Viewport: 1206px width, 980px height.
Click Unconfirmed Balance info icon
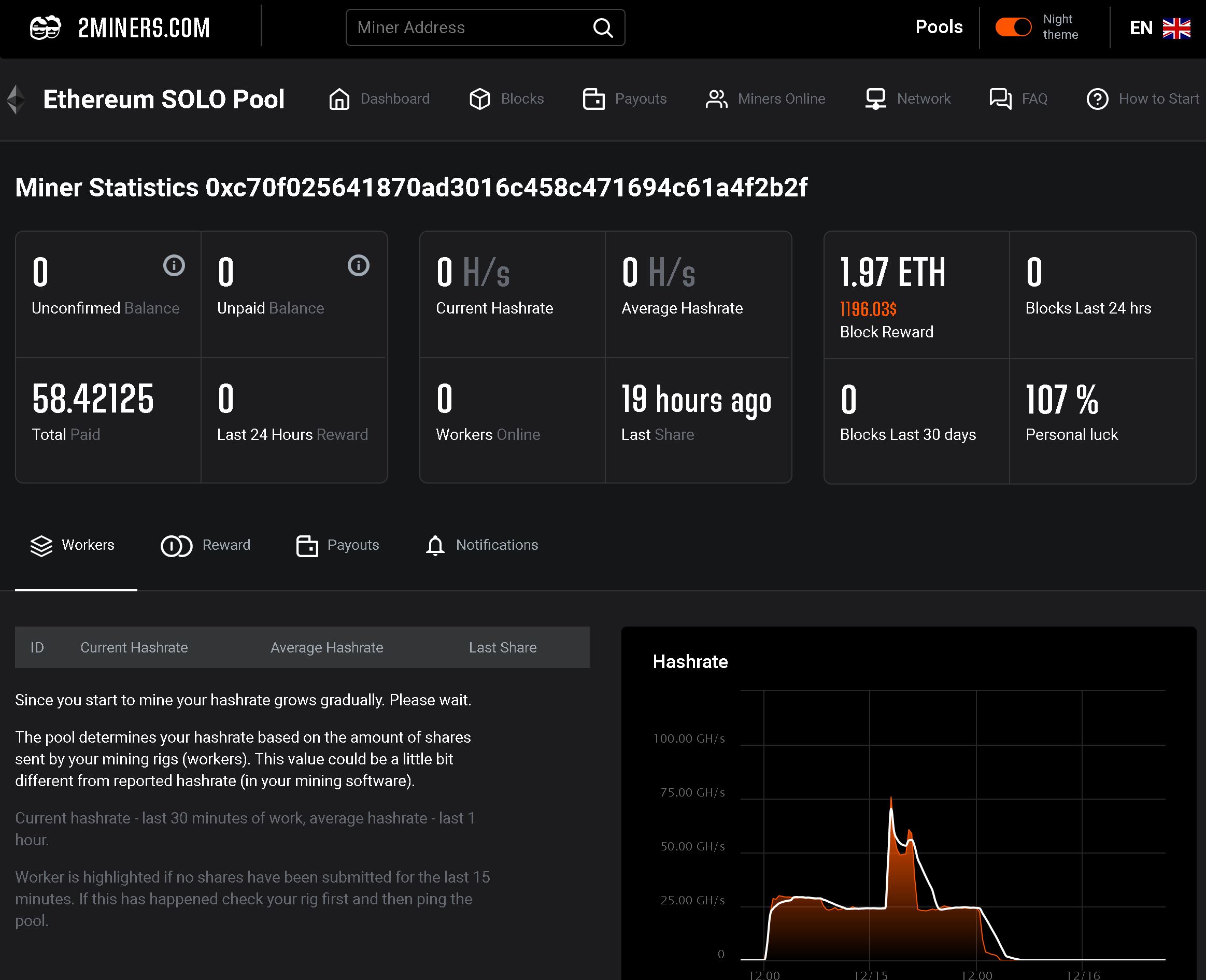174,265
